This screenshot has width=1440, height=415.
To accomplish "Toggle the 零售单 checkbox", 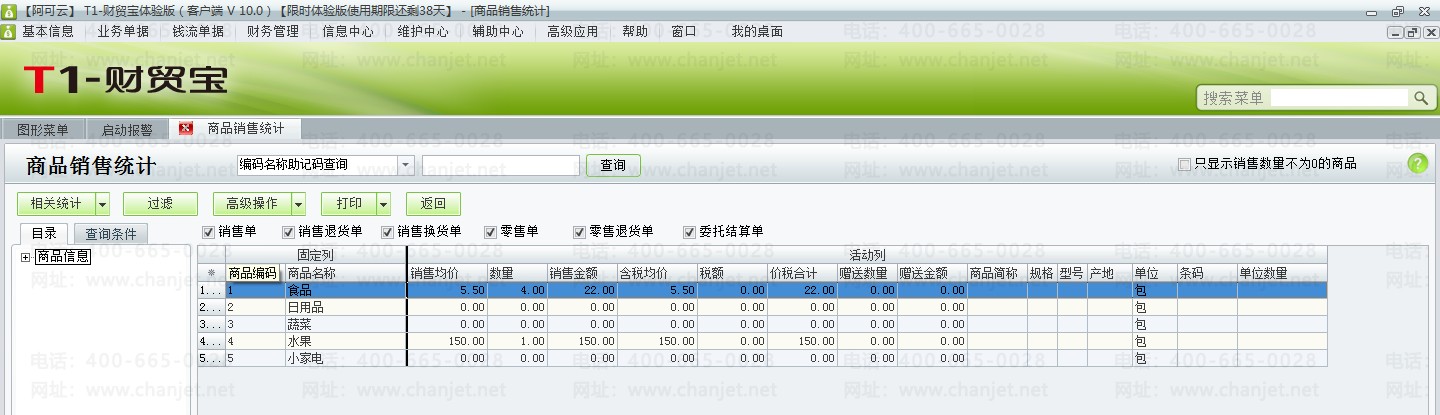I will 491,232.
